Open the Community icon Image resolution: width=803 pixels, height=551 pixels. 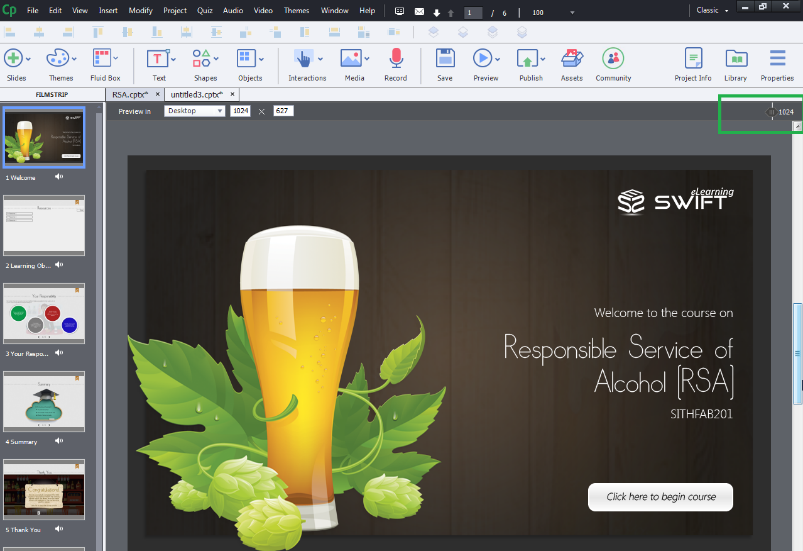(x=613, y=58)
